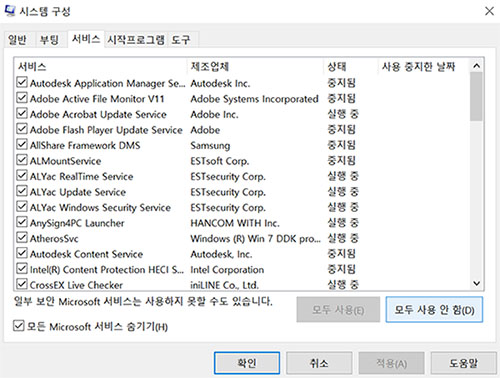Open help with 도움말 button

pyautogui.click(x=464, y=363)
